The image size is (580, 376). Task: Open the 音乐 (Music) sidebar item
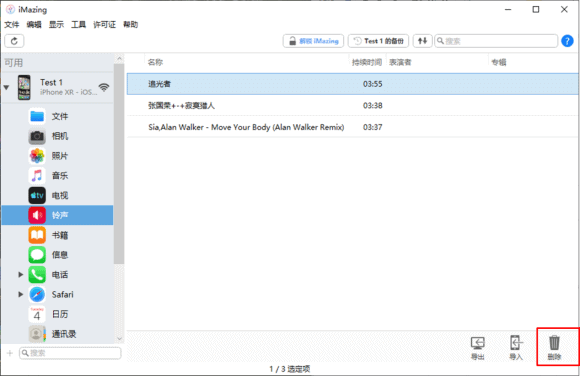point(57,176)
